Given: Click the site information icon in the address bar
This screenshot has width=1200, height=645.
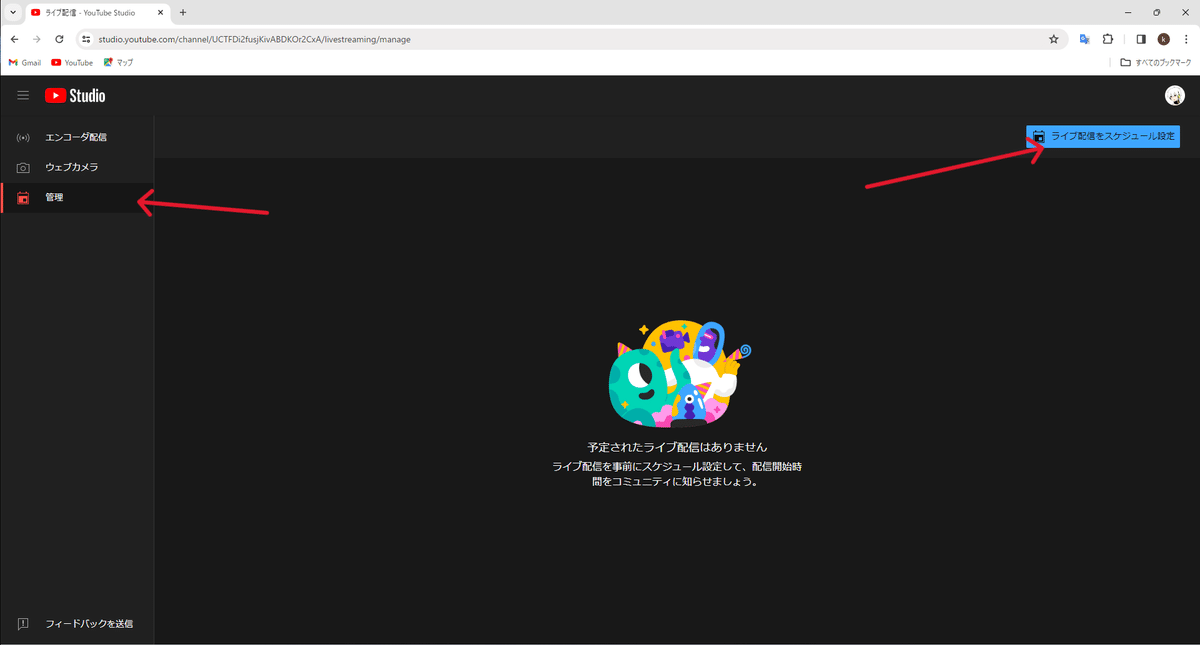Looking at the screenshot, I should pos(87,39).
